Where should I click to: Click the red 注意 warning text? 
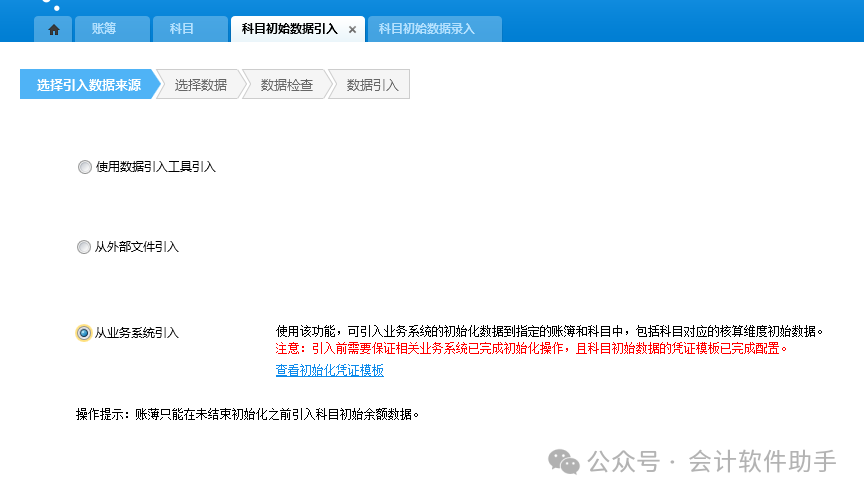click(531, 349)
